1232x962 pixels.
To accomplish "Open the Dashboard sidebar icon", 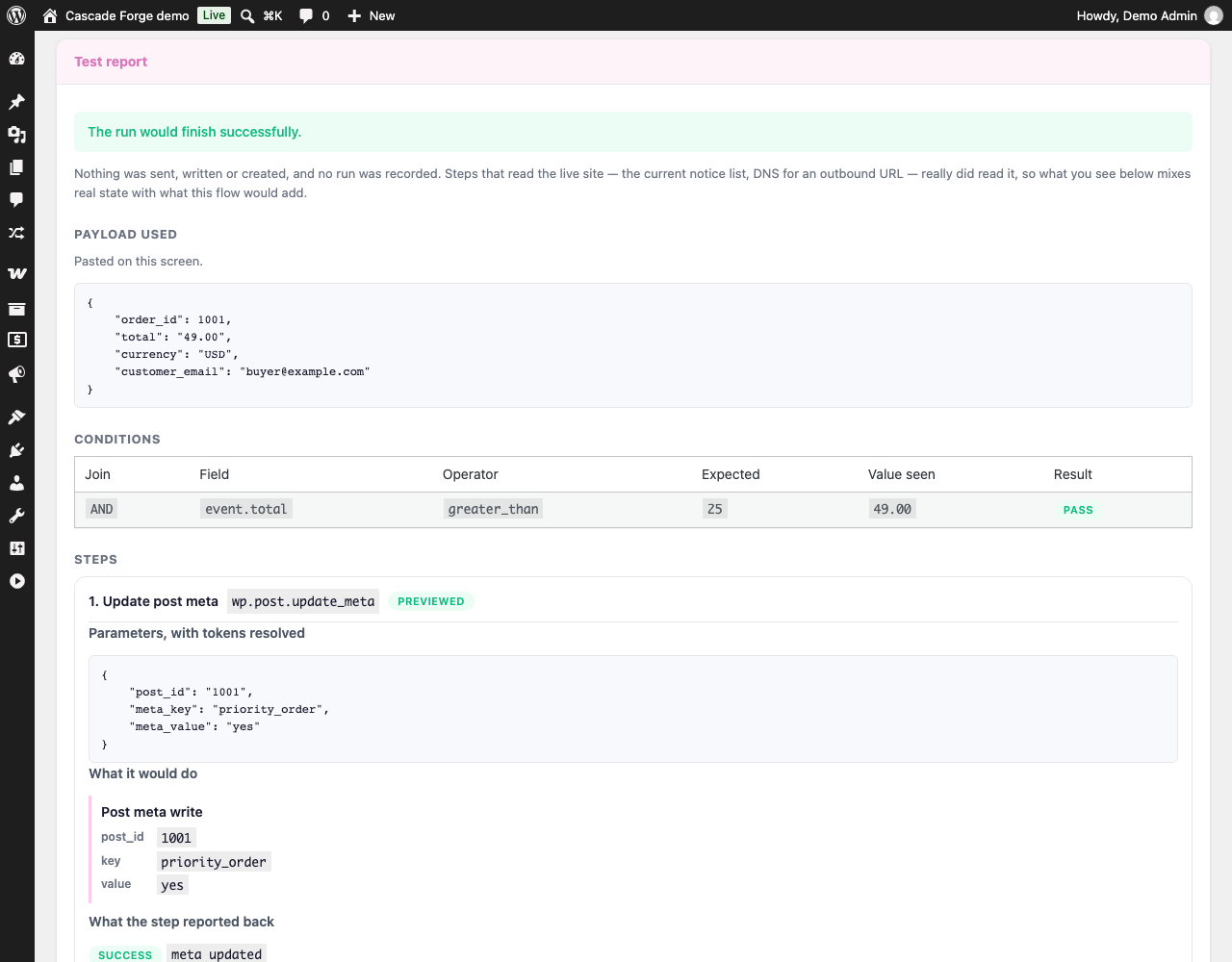I will pyautogui.click(x=16, y=59).
